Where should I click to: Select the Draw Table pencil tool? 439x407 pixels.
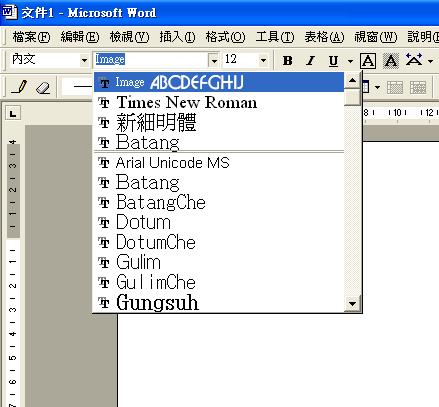point(19,87)
